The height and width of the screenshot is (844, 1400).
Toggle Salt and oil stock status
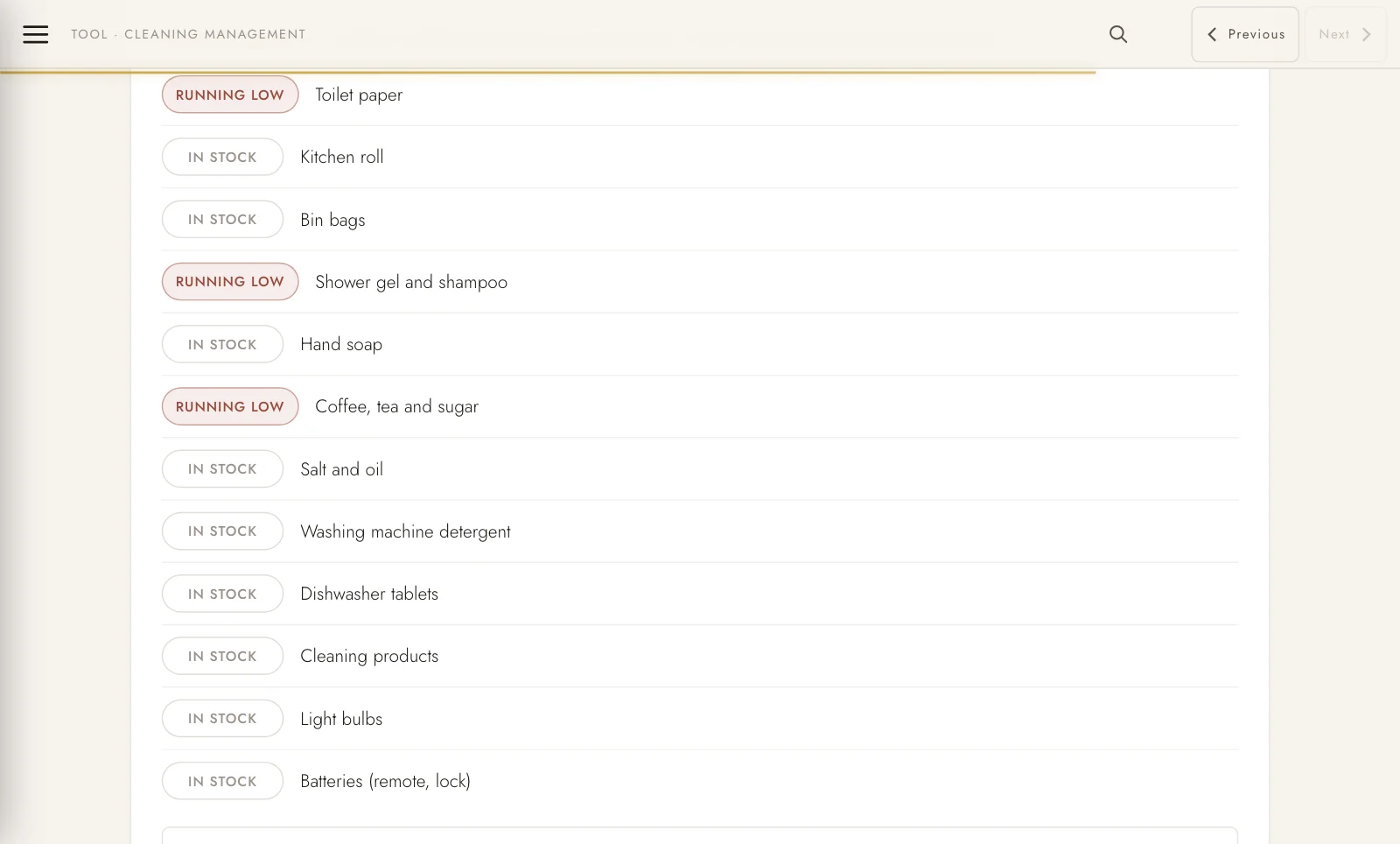(x=222, y=468)
